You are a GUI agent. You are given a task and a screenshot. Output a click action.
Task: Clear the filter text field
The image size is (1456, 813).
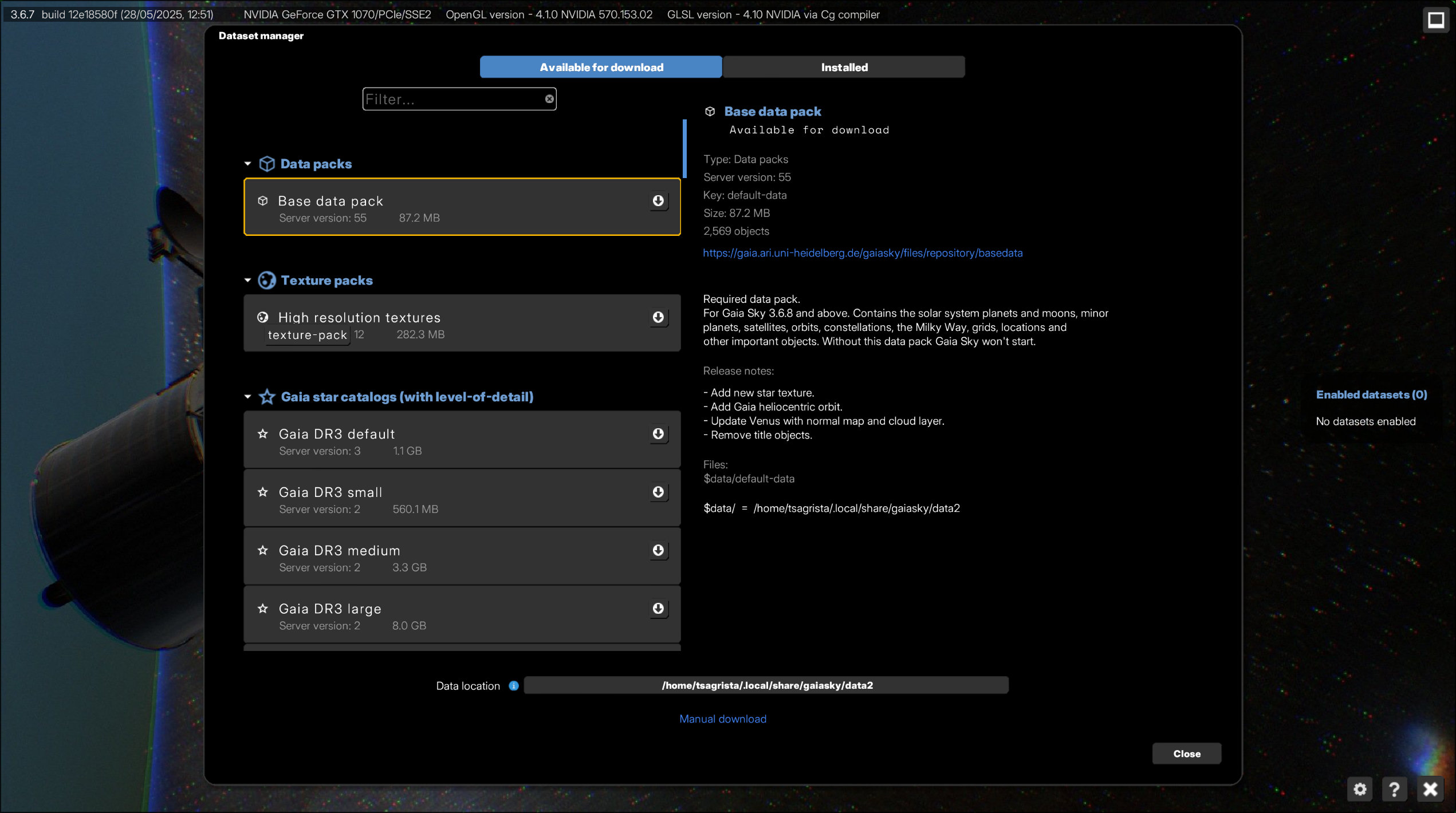pos(549,99)
